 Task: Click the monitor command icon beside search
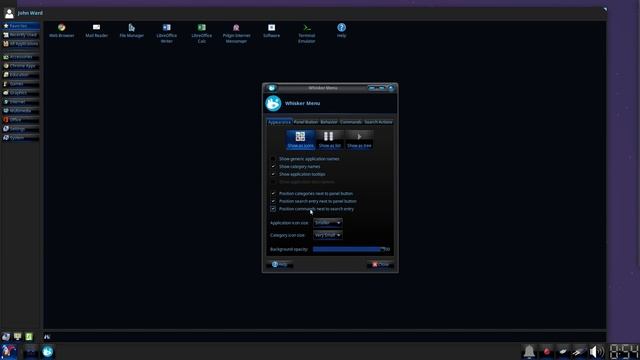[x=17, y=337]
